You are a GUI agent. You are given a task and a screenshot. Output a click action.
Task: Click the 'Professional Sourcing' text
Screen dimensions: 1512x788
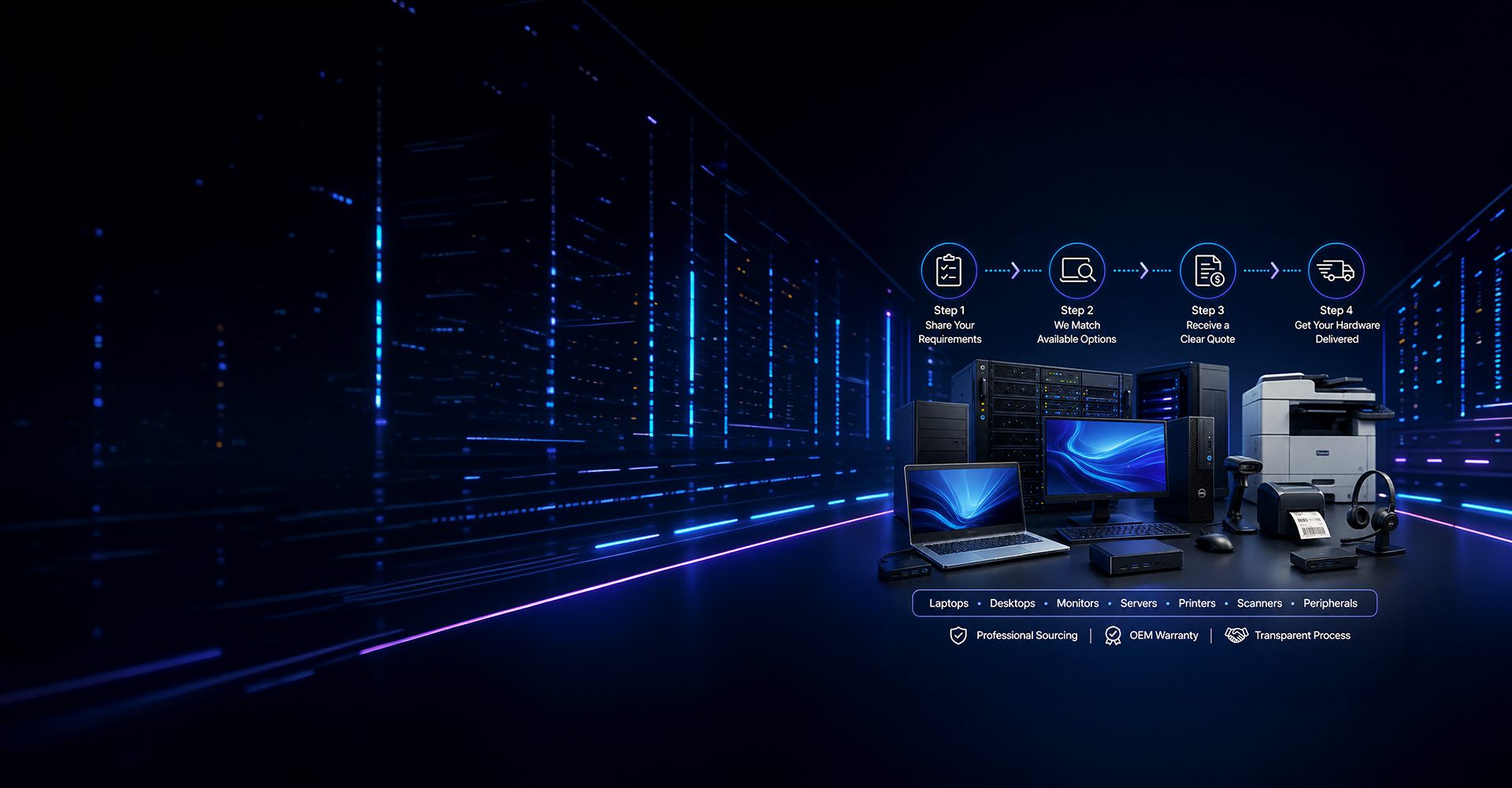[1027, 635]
